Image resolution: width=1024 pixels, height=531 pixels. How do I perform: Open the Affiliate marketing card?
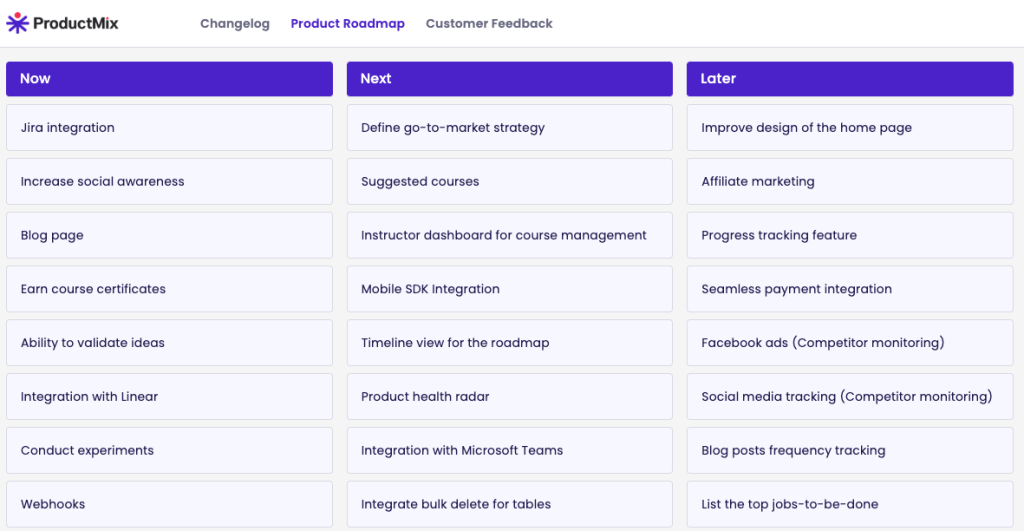point(849,182)
